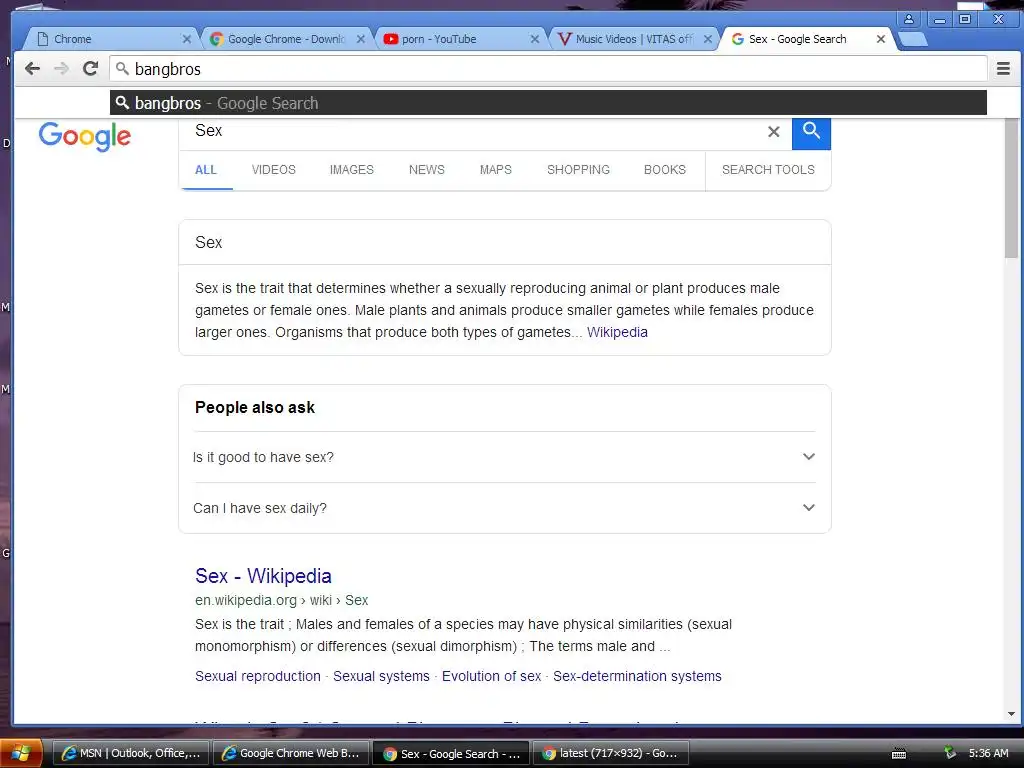Click the Windows Start orb

point(20,753)
